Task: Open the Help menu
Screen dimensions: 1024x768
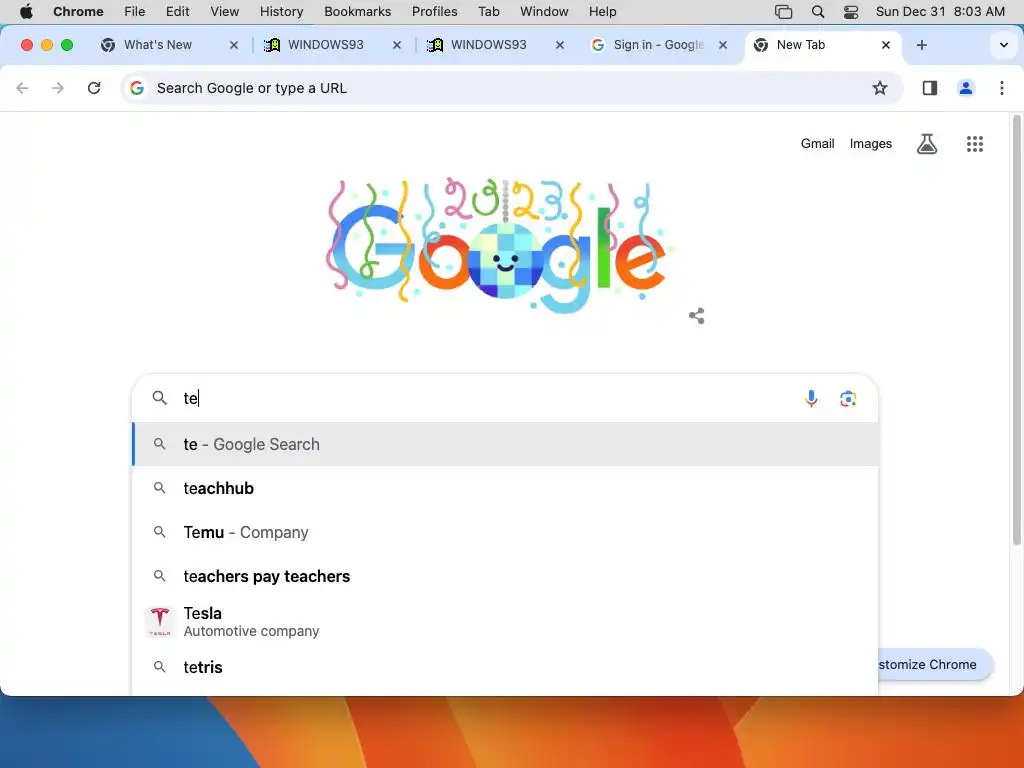Action: pos(602,12)
